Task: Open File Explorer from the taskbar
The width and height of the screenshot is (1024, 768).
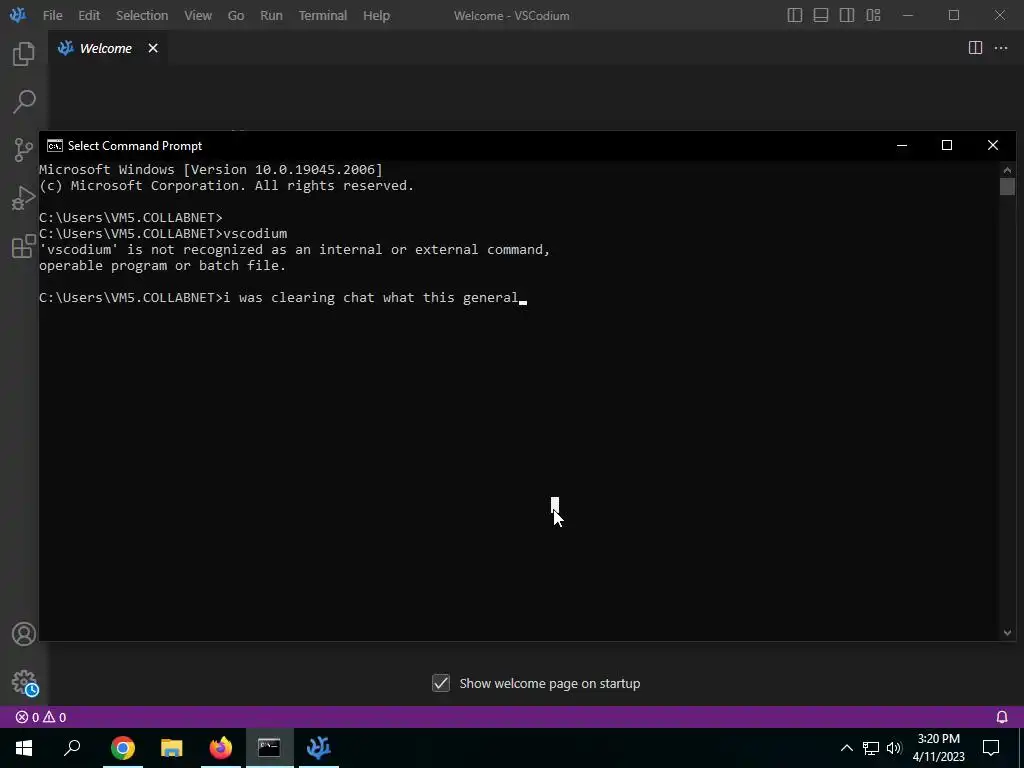Action: point(172,748)
